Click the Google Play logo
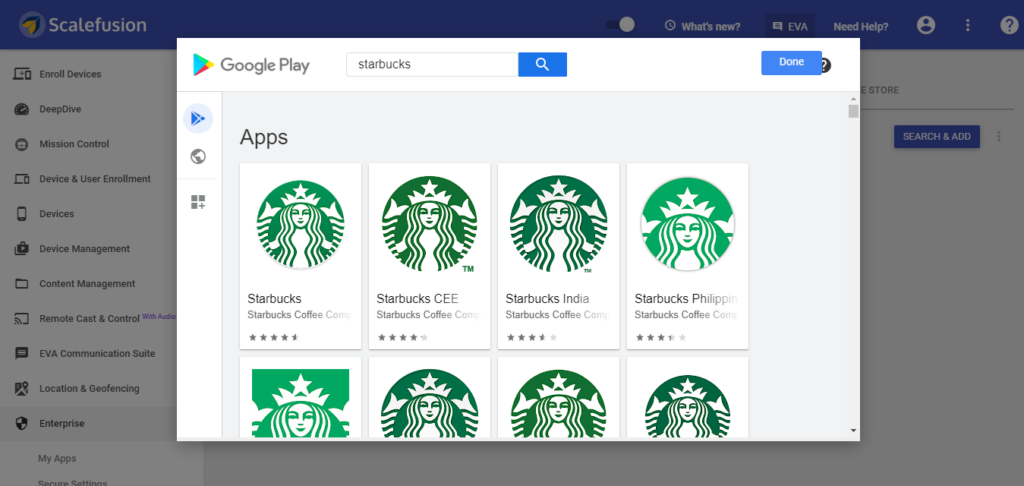 point(251,65)
